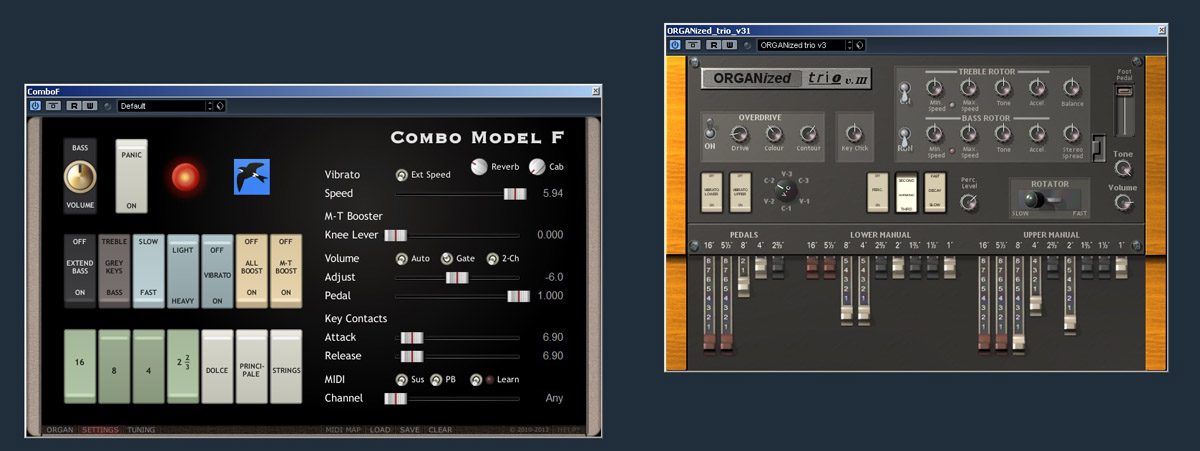Click the vibrato/chorus selector knob (V-3, C-3)
Viewport: 1200px width, 451px height.
[787, 189]
